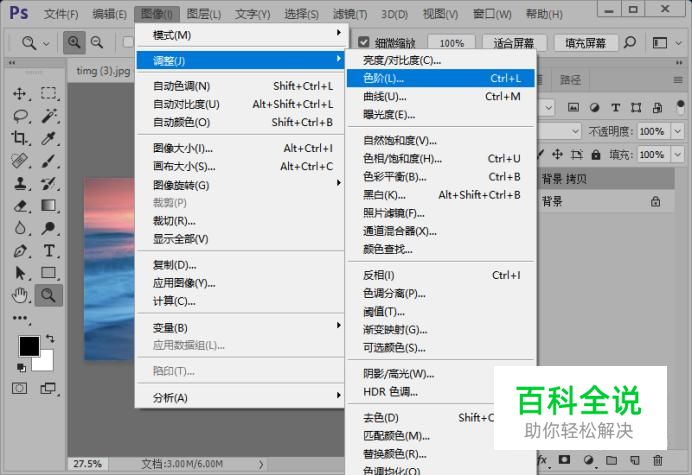The image size is (692, 475).
Task: Choose 色相/饱和度(H)... menu item
Action: point(441,158)
